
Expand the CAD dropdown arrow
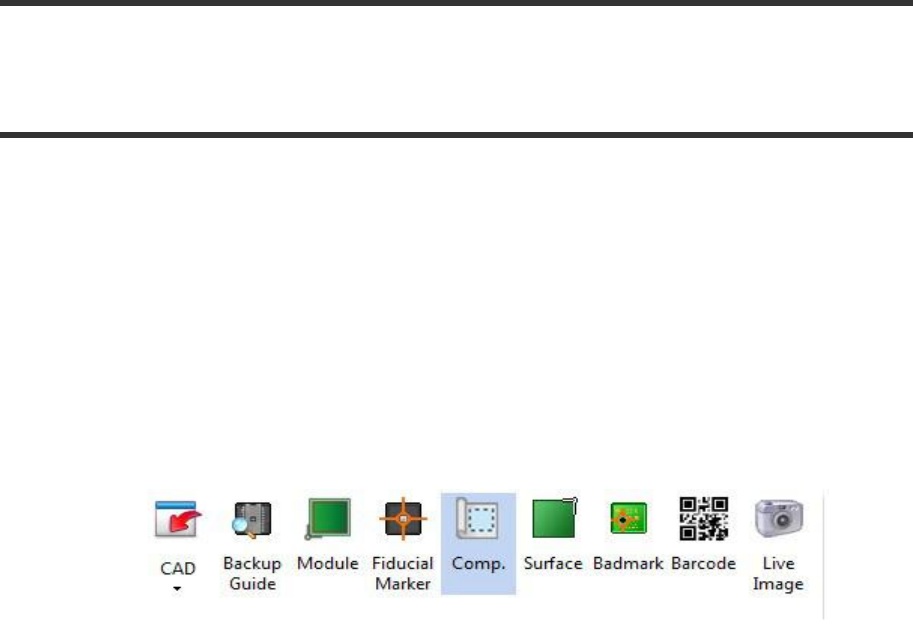[177, 588]
